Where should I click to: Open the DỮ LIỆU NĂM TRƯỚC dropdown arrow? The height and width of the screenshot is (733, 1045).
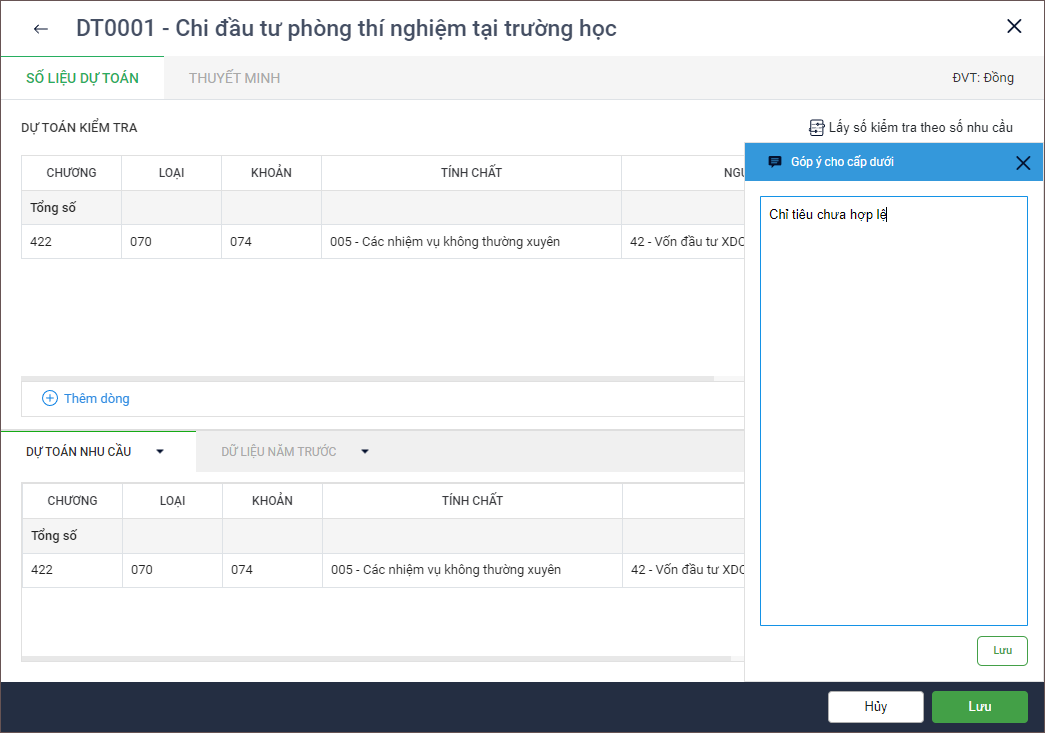click(x=365, y=452)
